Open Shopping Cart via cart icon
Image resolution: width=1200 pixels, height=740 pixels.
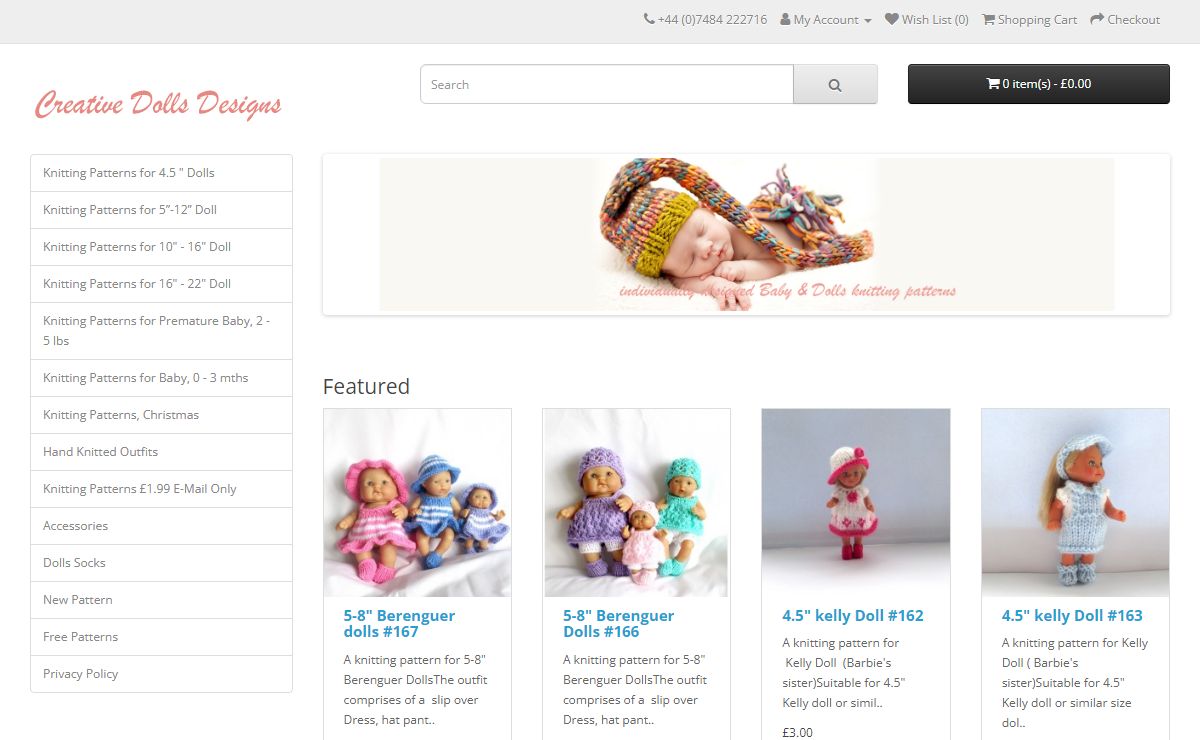coord(988,19)
